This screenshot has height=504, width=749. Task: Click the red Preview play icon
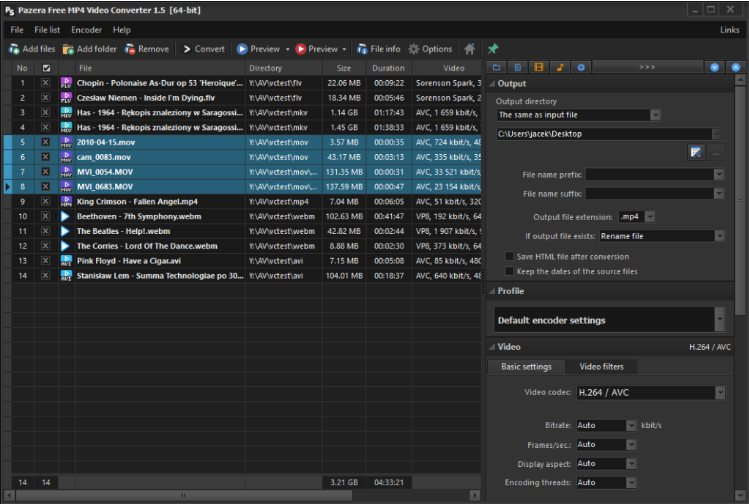click(300, 49)
